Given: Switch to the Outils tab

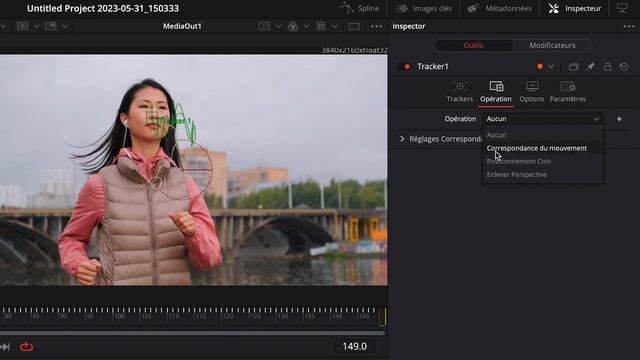Looking at the screenshot, I should tap(473, 45).
